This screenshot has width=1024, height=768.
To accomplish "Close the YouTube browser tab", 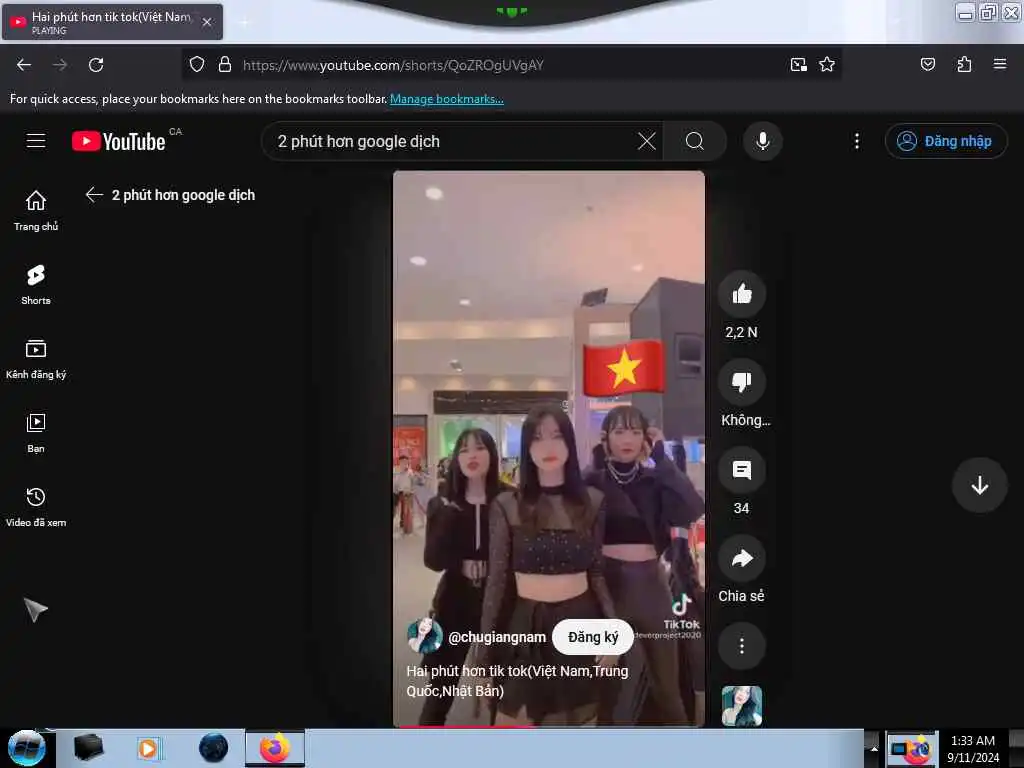I will tap(207, 22).
